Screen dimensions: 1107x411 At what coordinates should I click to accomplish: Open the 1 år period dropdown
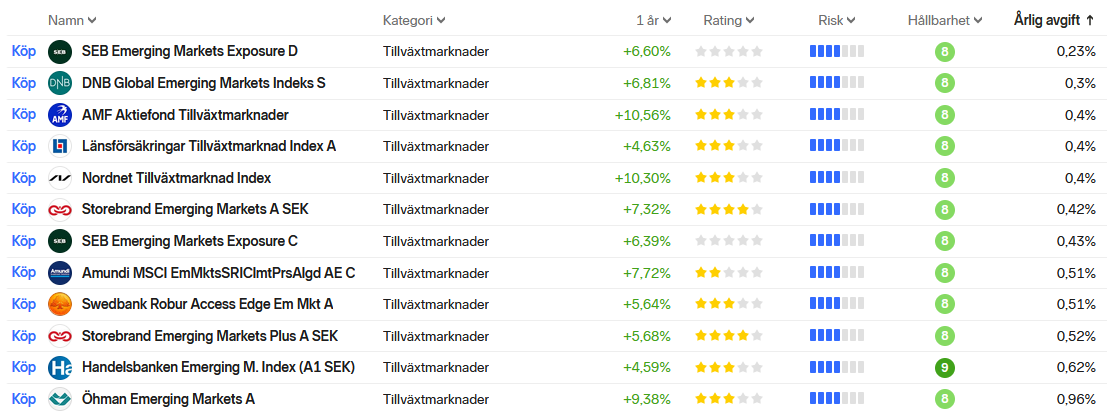click(654, 20)
